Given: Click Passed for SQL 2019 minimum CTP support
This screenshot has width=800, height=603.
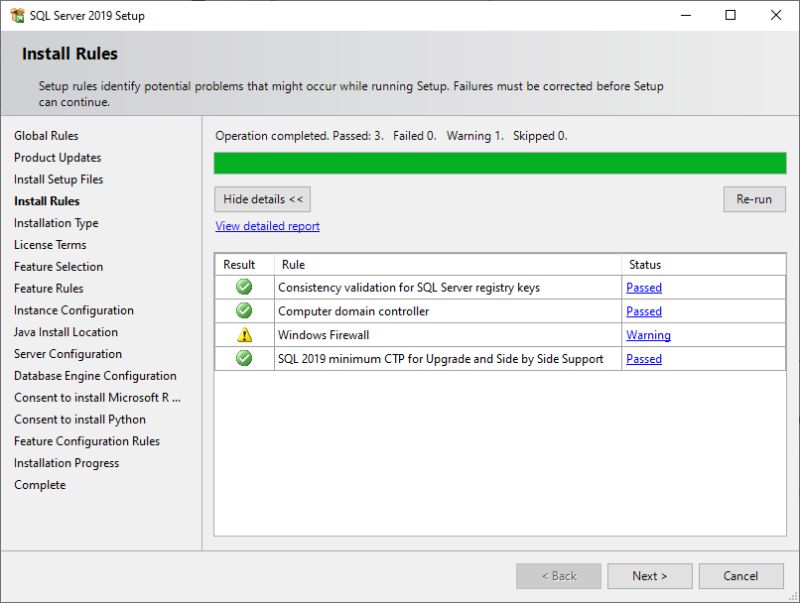Looking at the screenshot, I should (644, 359).
